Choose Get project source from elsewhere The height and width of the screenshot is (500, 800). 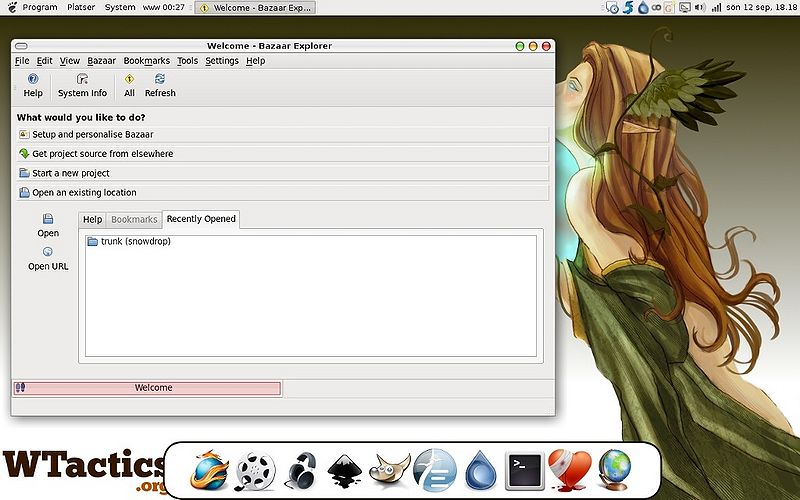click(x=283, y=154)
